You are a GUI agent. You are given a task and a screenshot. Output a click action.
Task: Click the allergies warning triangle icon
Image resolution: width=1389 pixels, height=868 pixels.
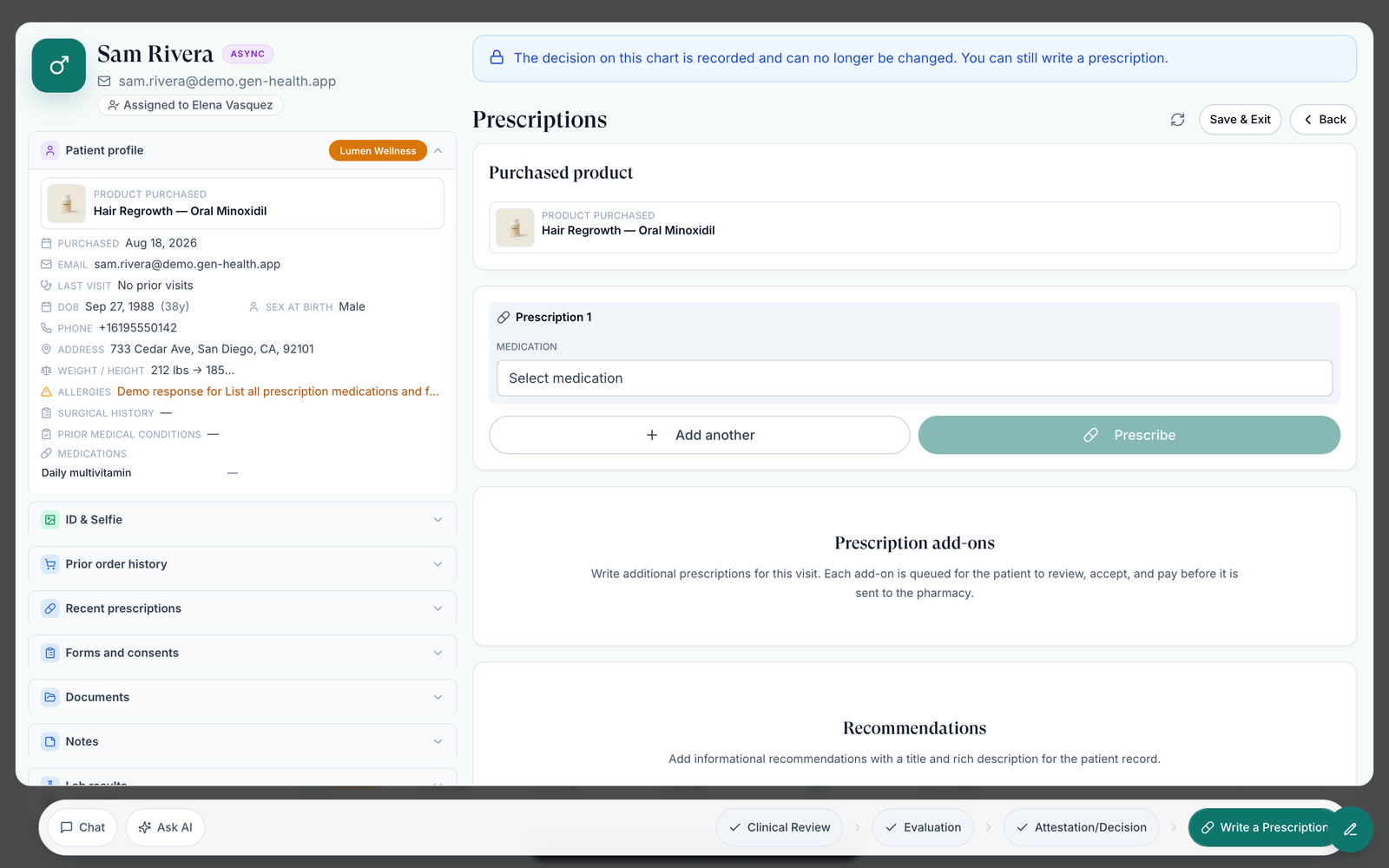coord(47,391)
